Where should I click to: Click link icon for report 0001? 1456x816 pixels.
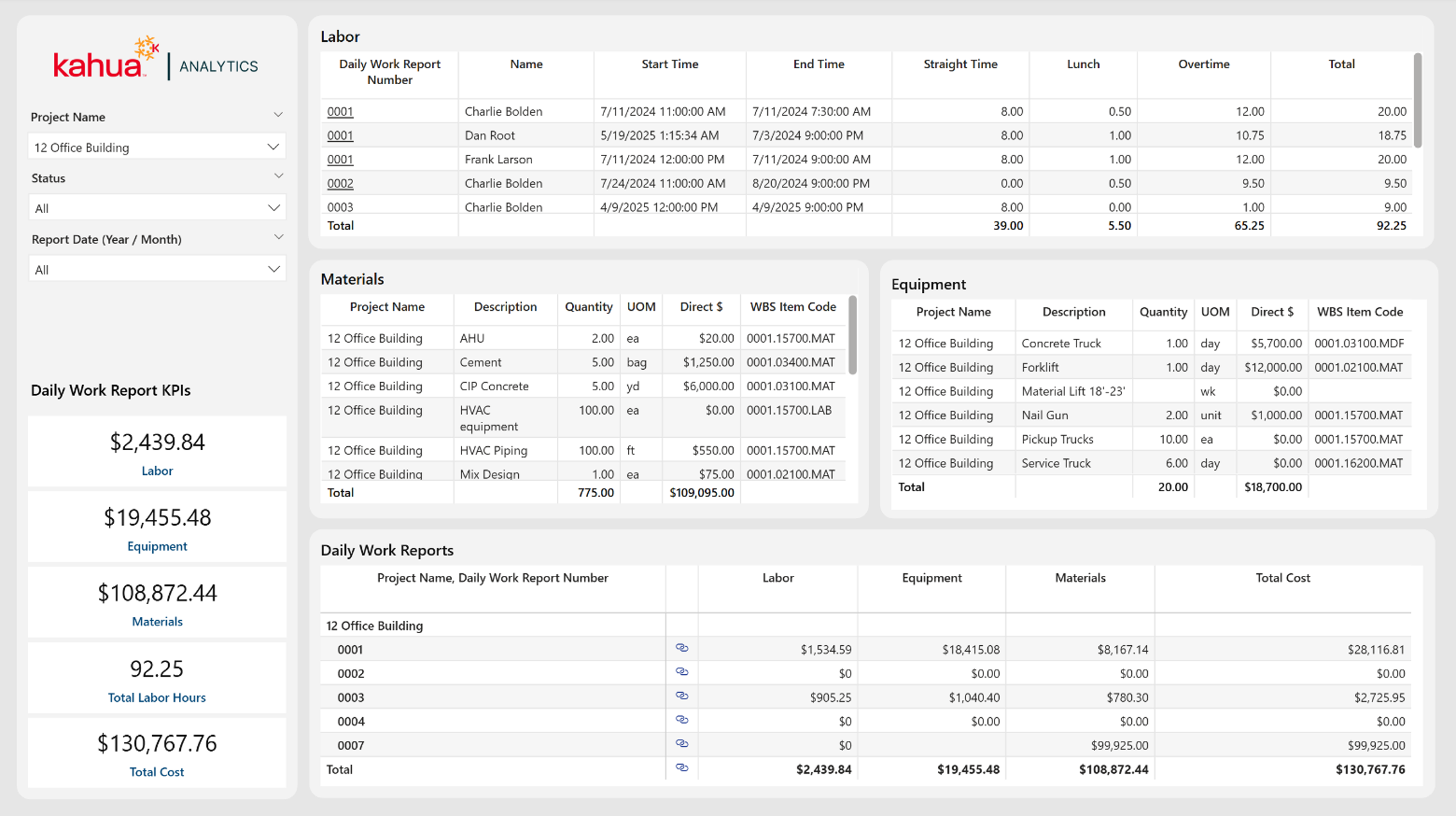(682, 648)
